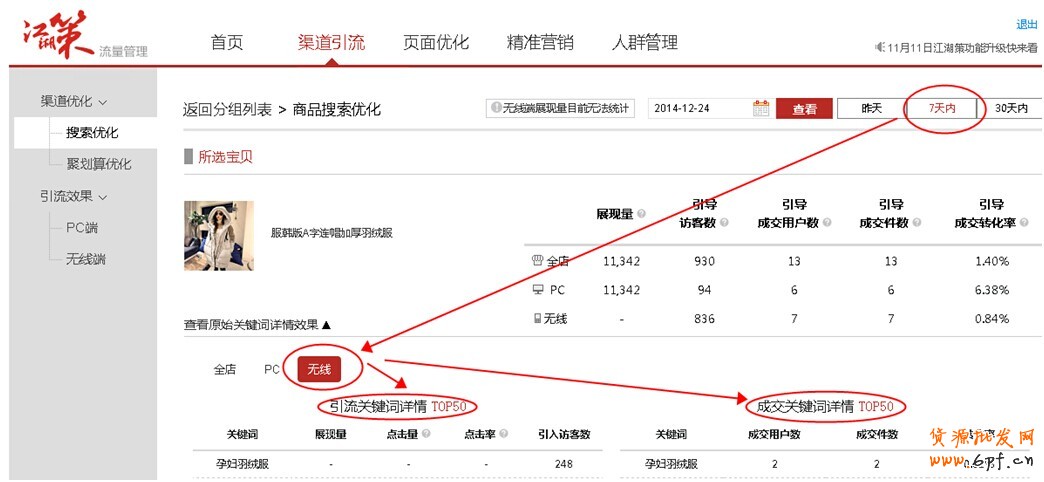The image size is (1044, 482).
Task: Select the 30天内 time range
Action: [x=1011, y=108]
